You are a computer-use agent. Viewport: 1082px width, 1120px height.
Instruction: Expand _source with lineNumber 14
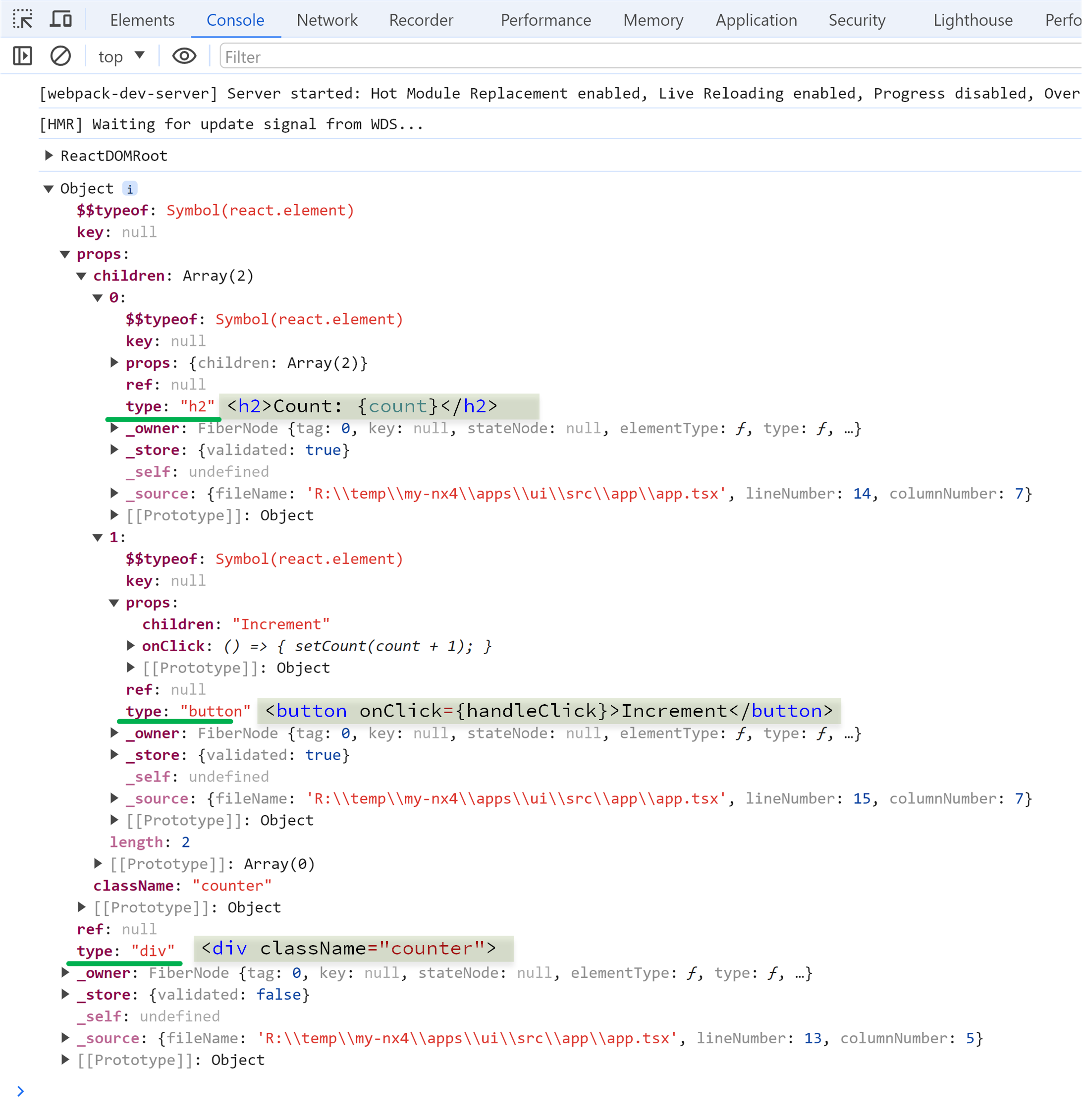coord(114,493)
